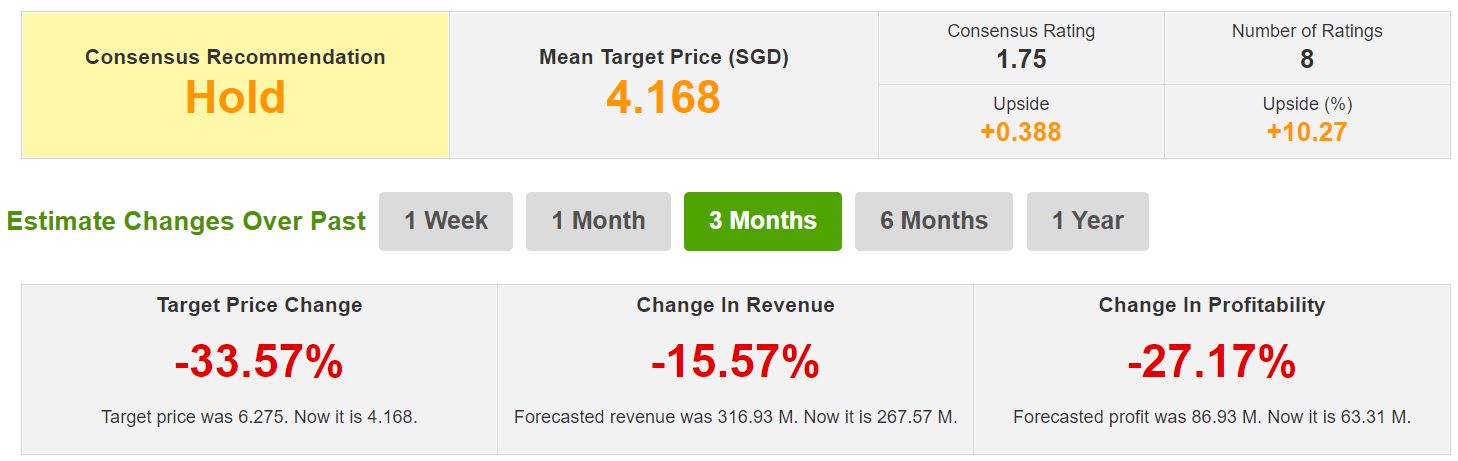The image size is (1458, 461).
Task: Click the -33.57% target price change figure
Action: (259, 362)
